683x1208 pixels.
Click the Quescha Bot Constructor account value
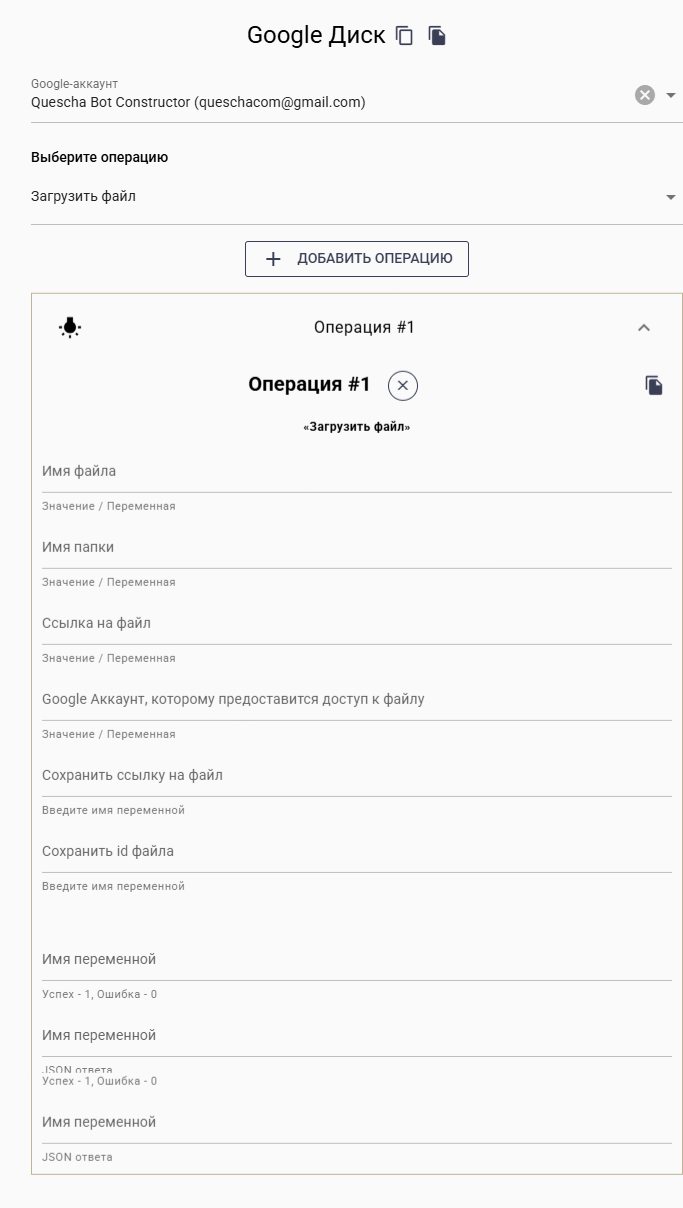[x=198, y=102]
